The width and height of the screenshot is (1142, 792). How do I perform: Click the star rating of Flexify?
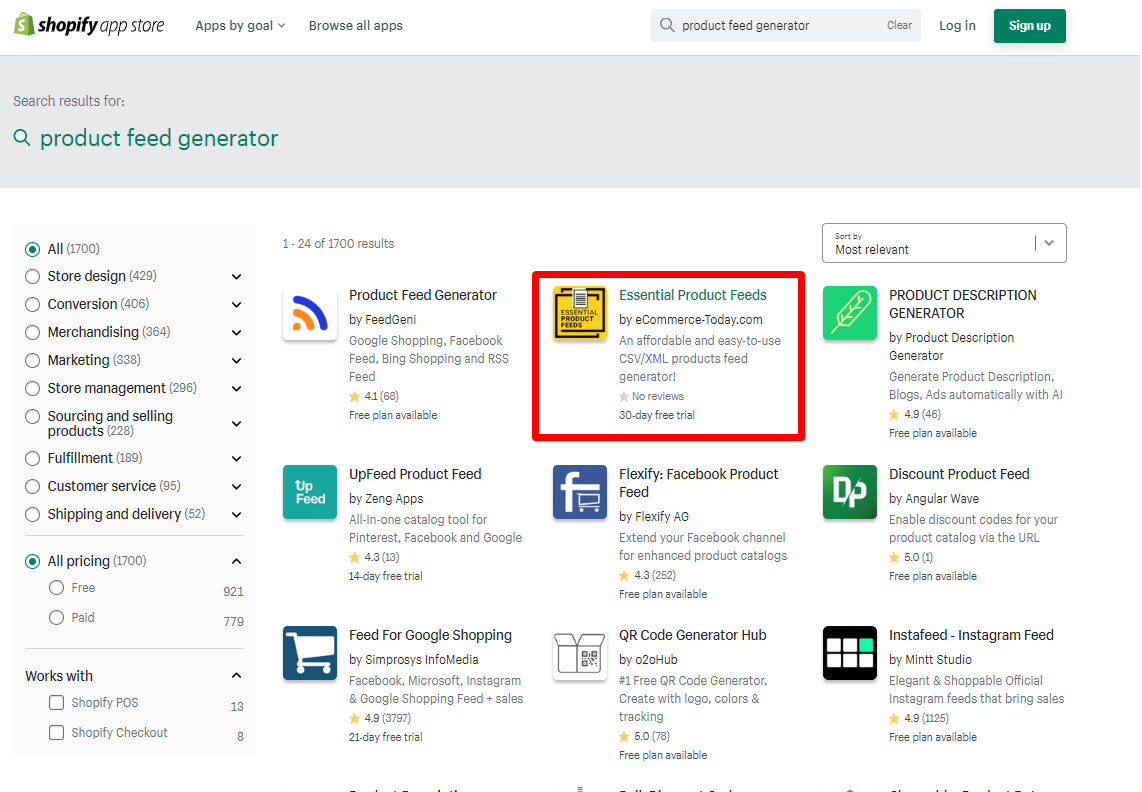(647, 576)
